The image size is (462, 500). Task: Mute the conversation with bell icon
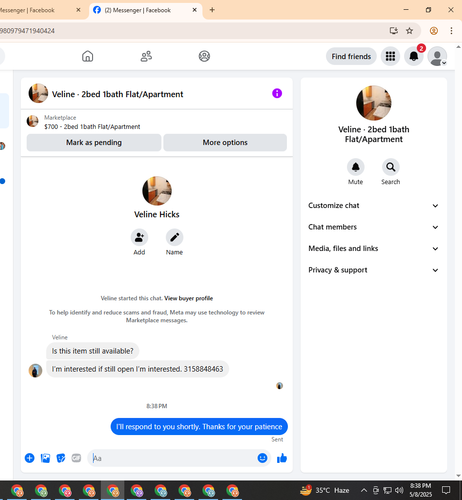click(x=355, y=167)
